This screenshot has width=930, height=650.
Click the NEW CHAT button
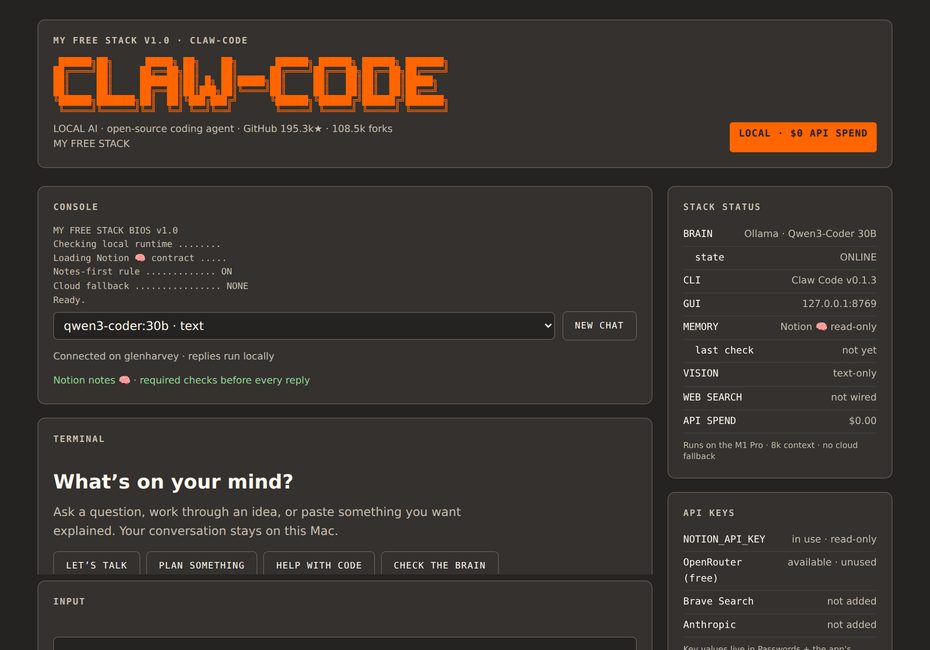(599, 326)
